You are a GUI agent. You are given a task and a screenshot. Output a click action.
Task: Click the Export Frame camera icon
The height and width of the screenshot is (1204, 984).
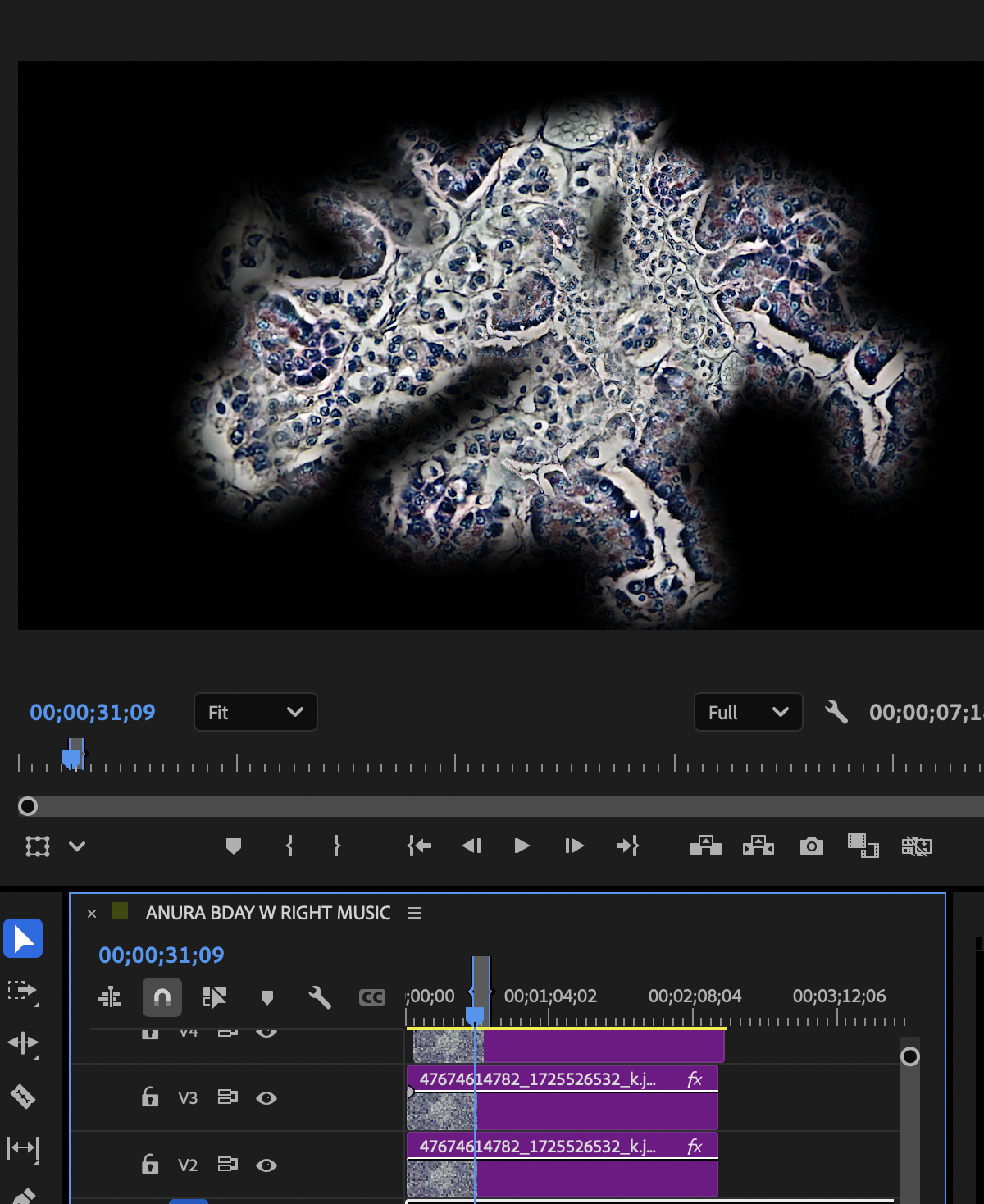click(811, 846)
